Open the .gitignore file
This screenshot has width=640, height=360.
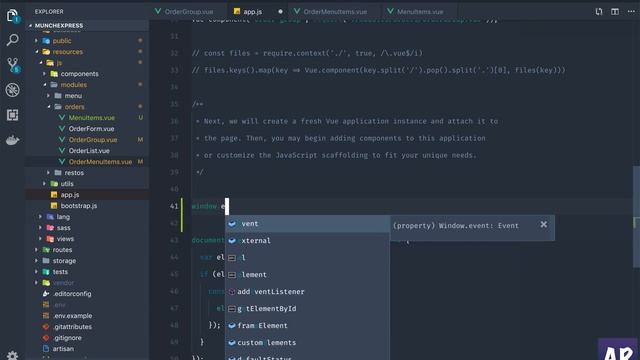(87, 338)
